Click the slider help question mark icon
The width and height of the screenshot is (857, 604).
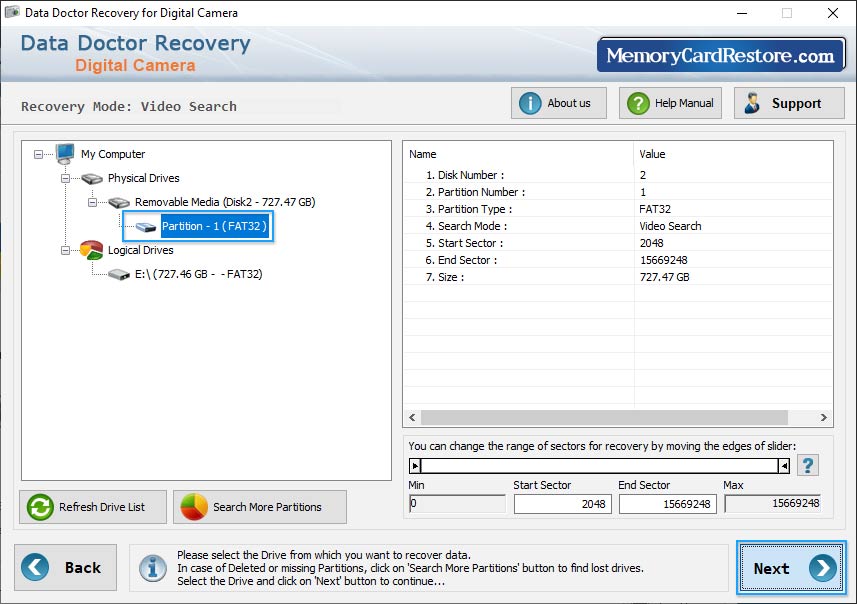tap(808, 466)
